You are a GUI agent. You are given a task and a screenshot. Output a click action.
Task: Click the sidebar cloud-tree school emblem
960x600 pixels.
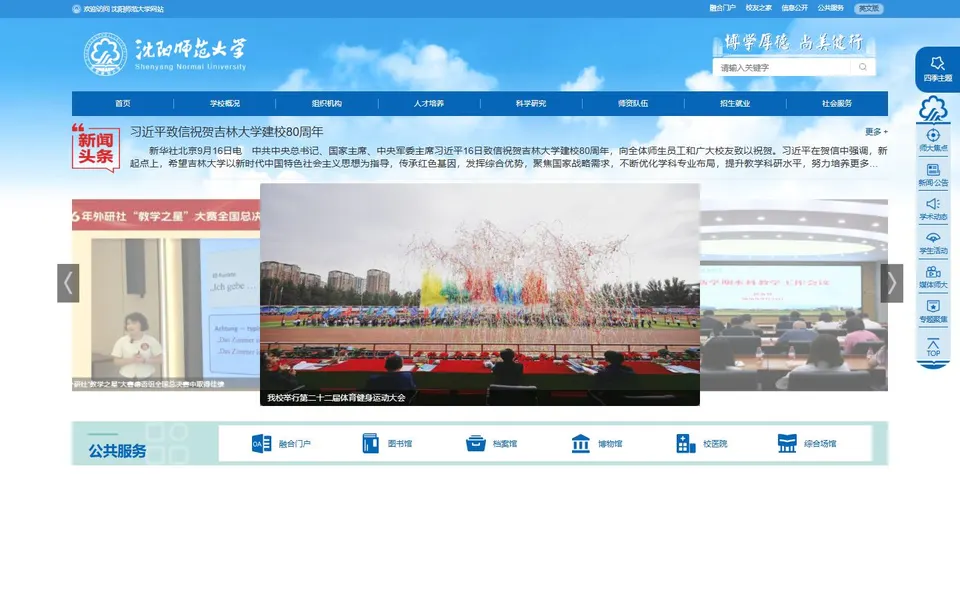933,109
